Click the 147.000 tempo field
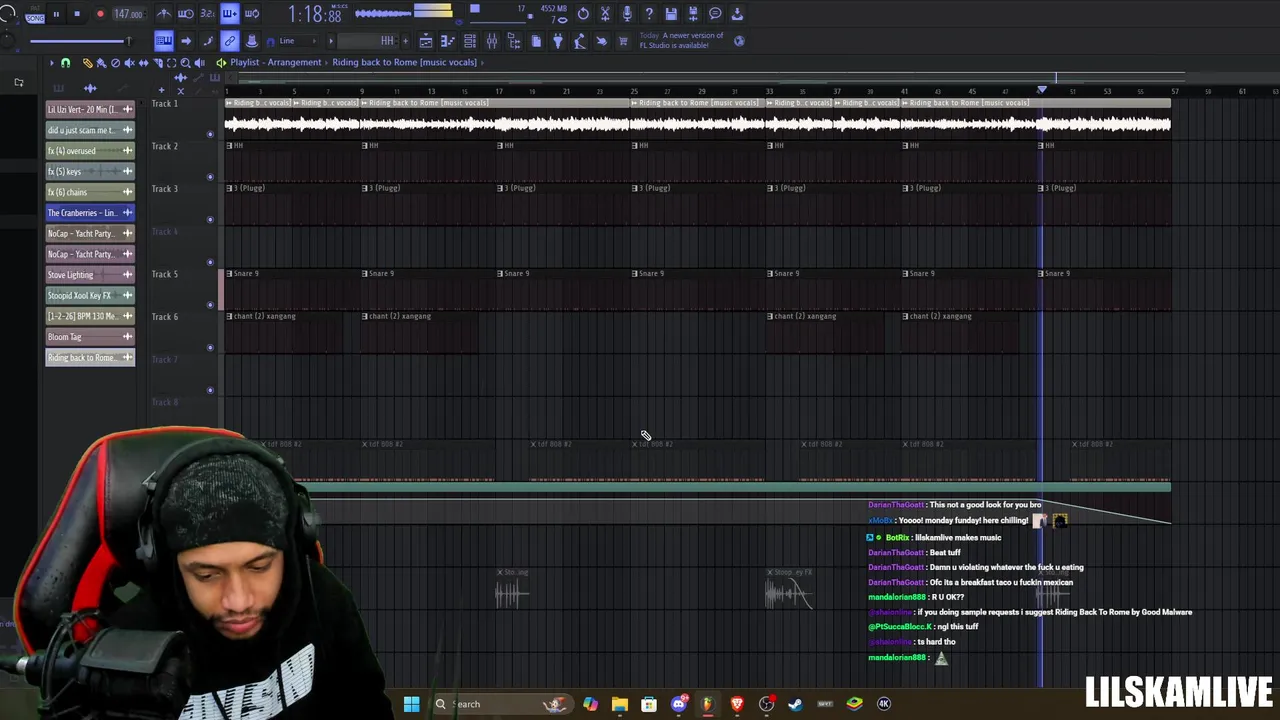This screenshot has height=720, width=1280. pos(129,14)
